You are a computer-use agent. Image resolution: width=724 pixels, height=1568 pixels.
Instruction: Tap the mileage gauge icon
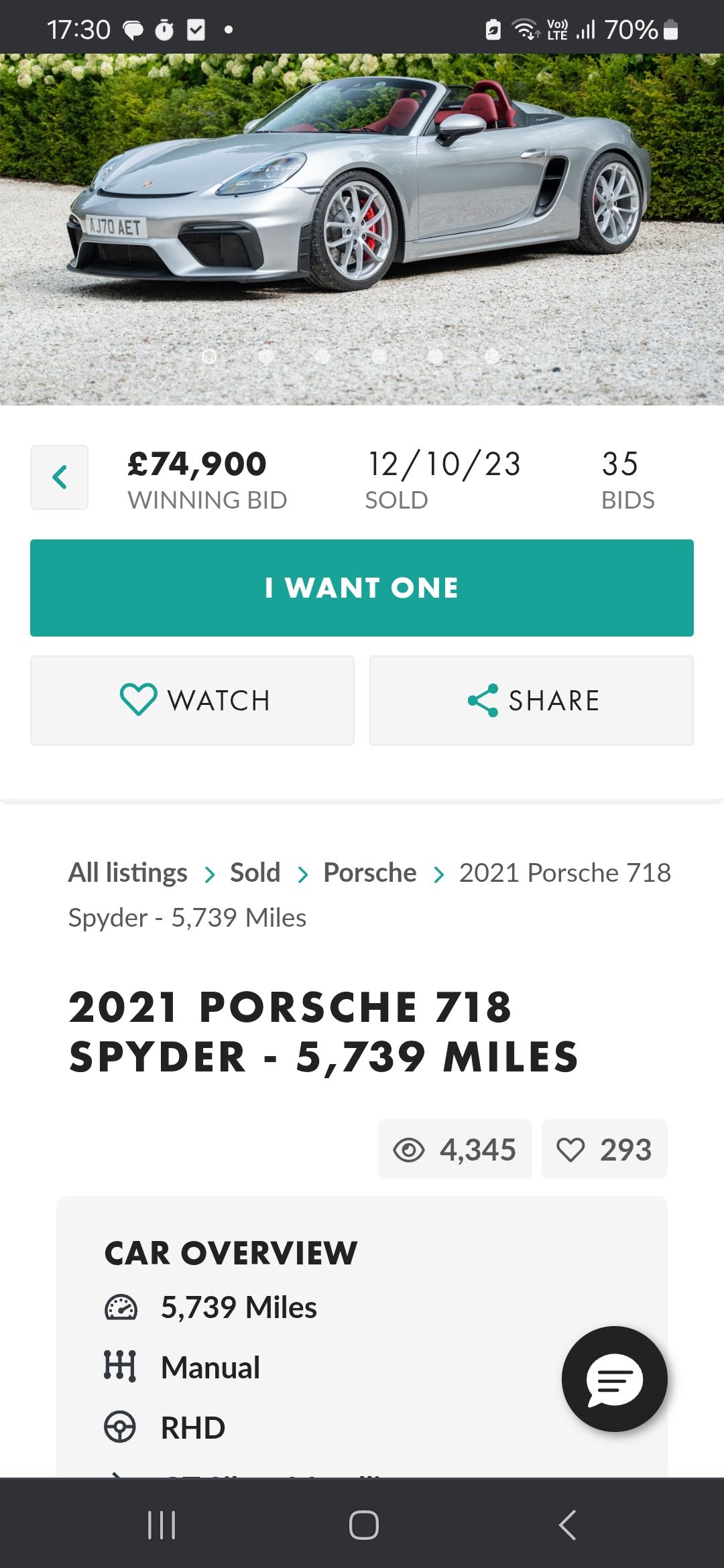point(121,1307)
